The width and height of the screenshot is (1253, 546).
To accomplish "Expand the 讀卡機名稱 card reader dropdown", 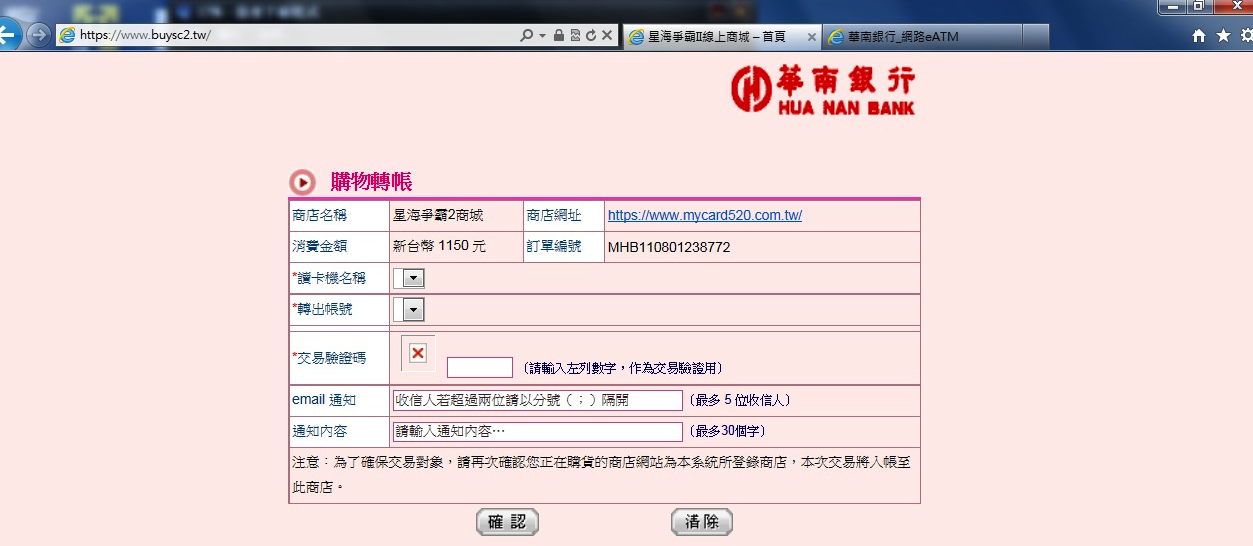I will point(413,278).
